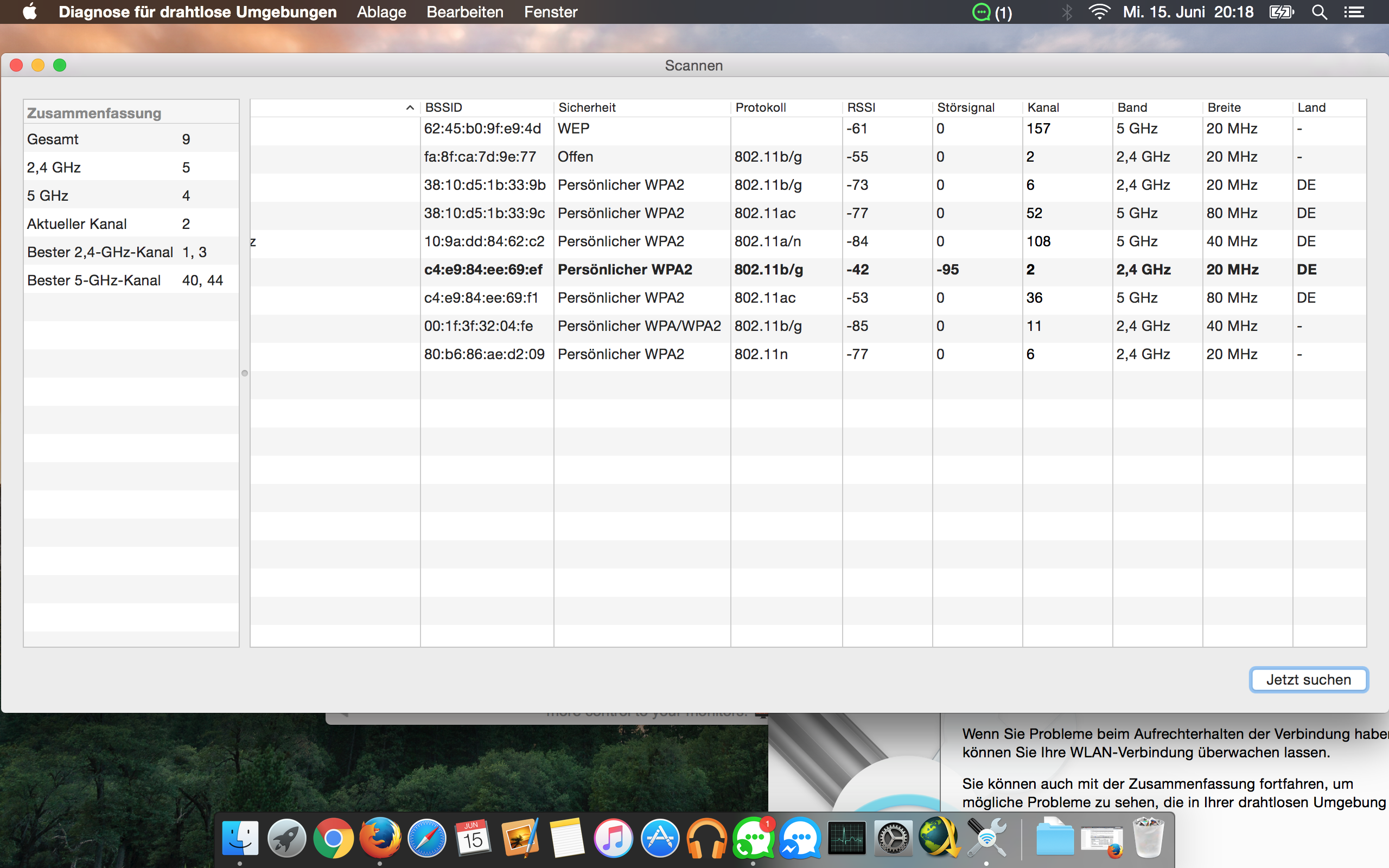1389x868 pixels.
Task: Toggle sort arrow in network name column
Action: pos(410,107)
